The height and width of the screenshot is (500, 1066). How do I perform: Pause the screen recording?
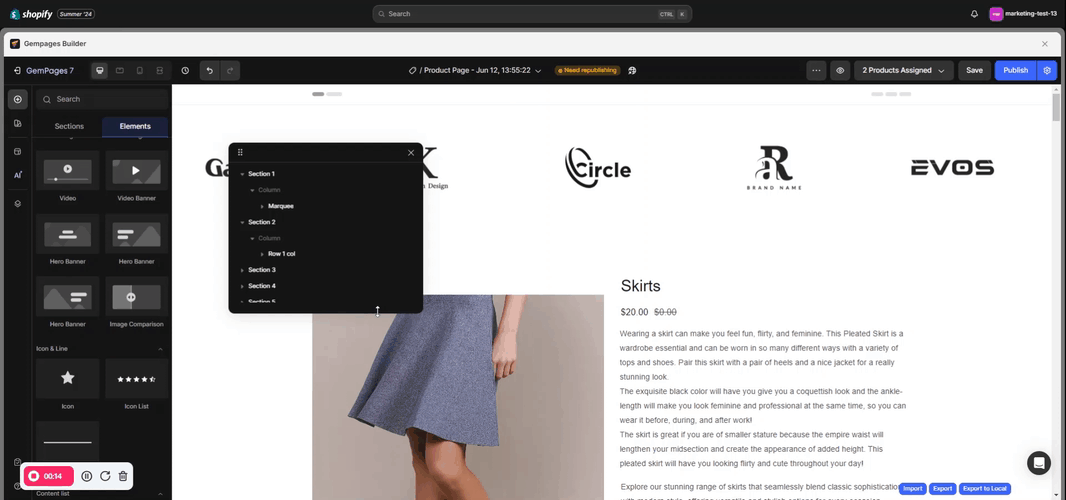tap(87, 477)
